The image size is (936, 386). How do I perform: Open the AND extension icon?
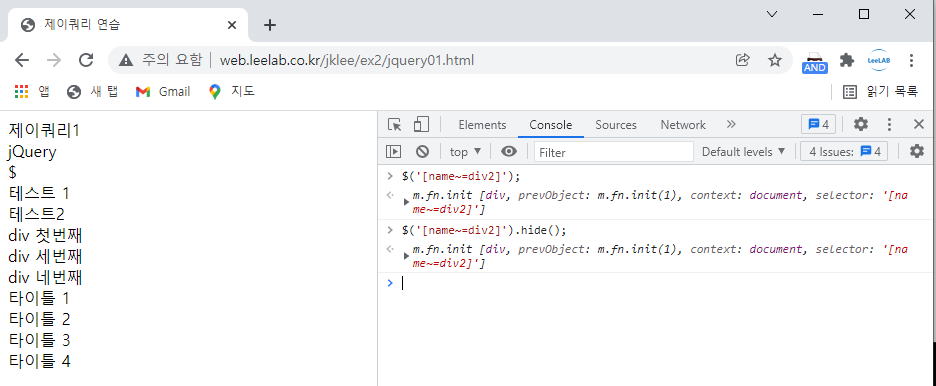click(x=814, y=61)
